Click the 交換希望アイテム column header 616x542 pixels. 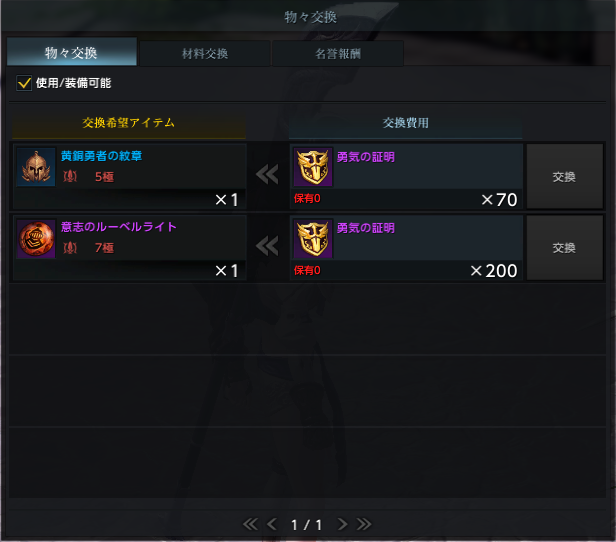(128, 123)
